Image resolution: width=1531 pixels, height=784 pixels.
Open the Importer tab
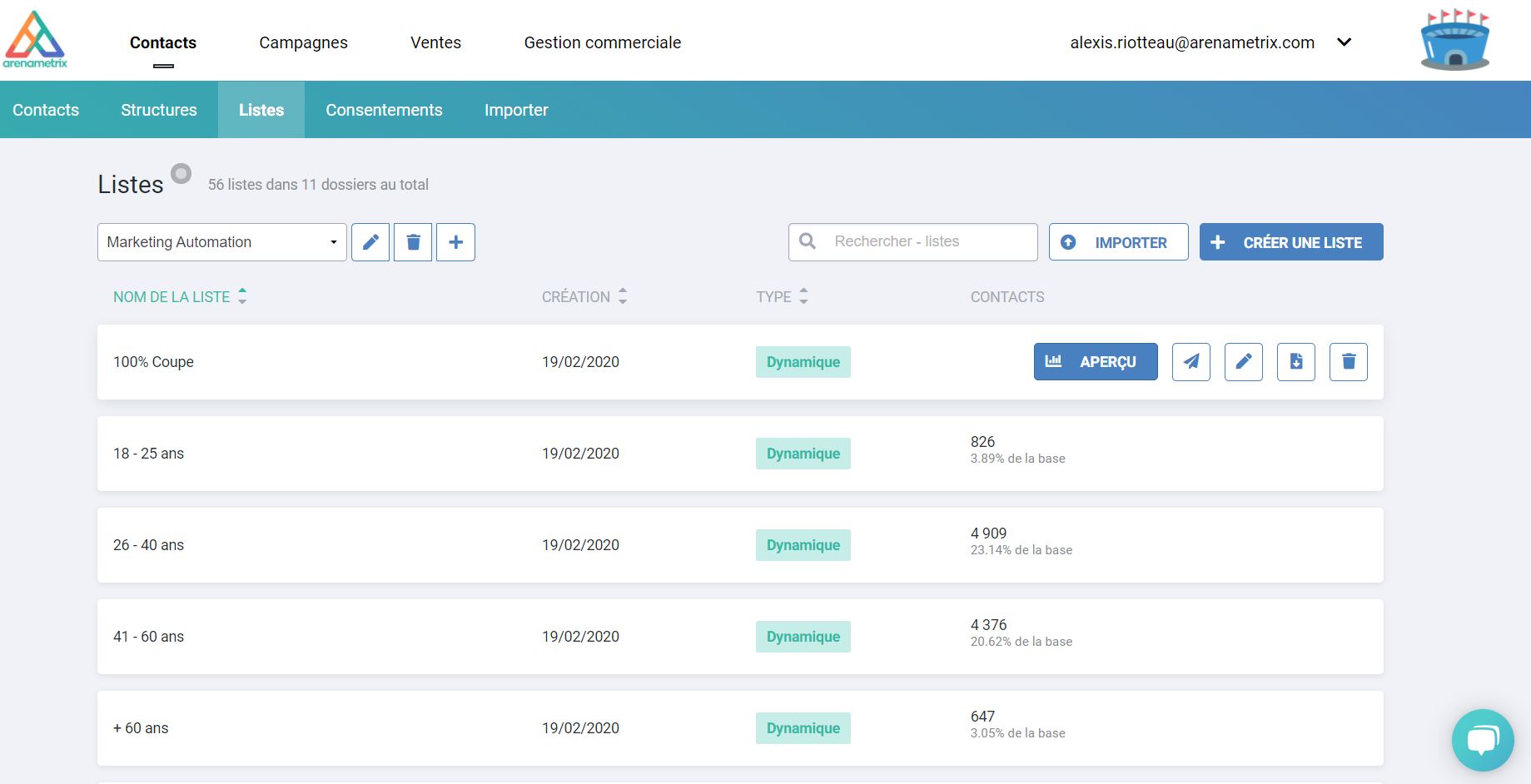pyautogui.click(x=516, y=110)
